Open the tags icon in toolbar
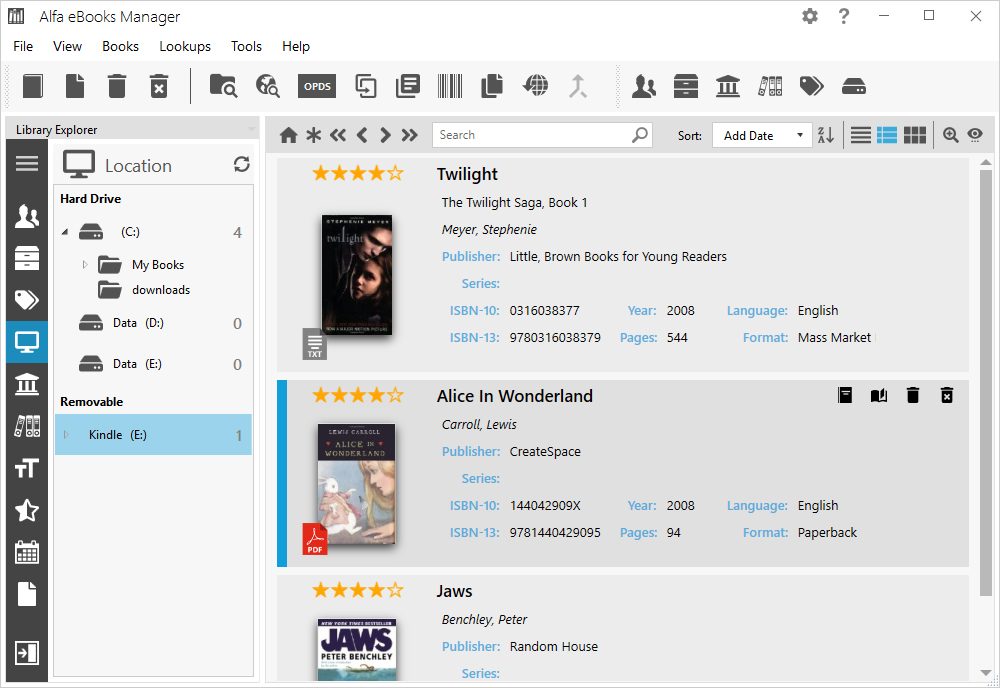Viewport: 1000px width, 688px height. pos(812,86)
